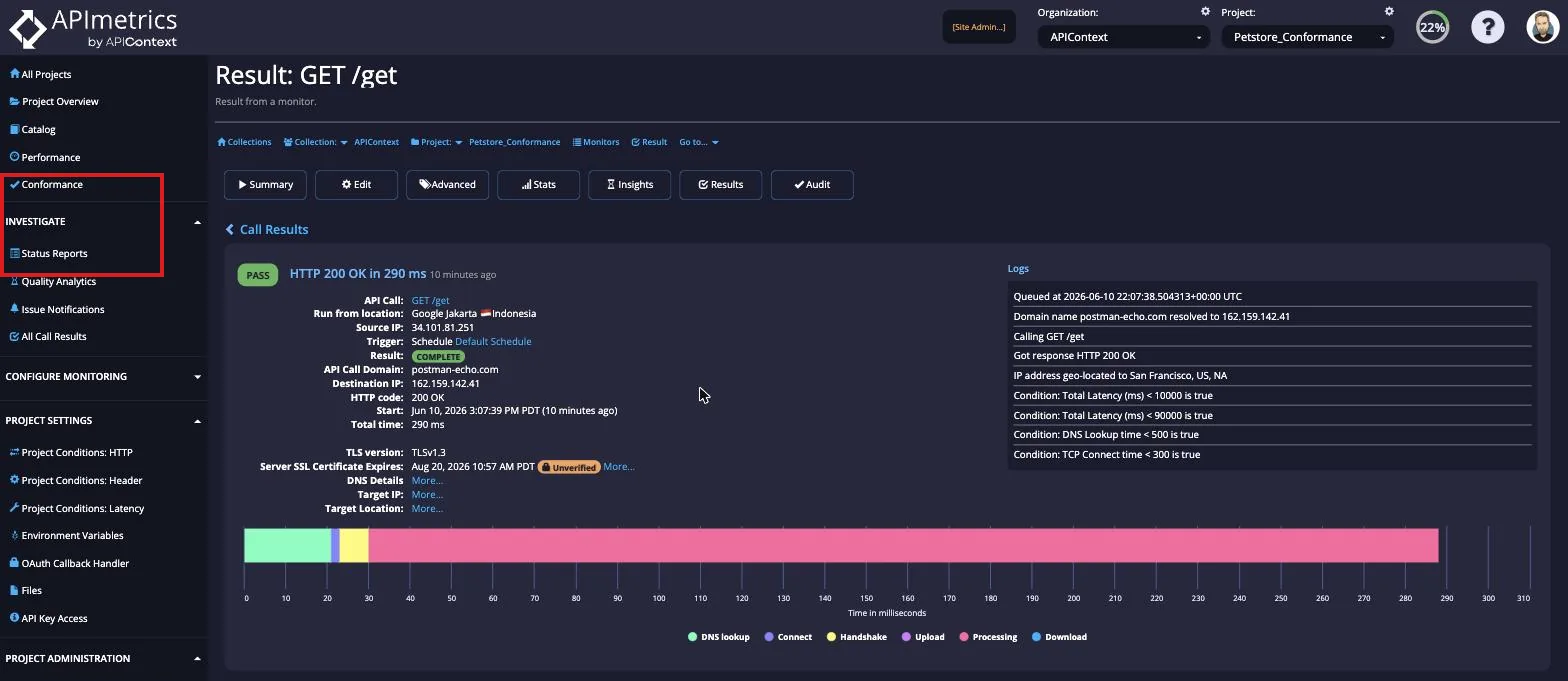1568x681 pixels.
Task: Open Environment Variables
Action: tap(66, 535)
